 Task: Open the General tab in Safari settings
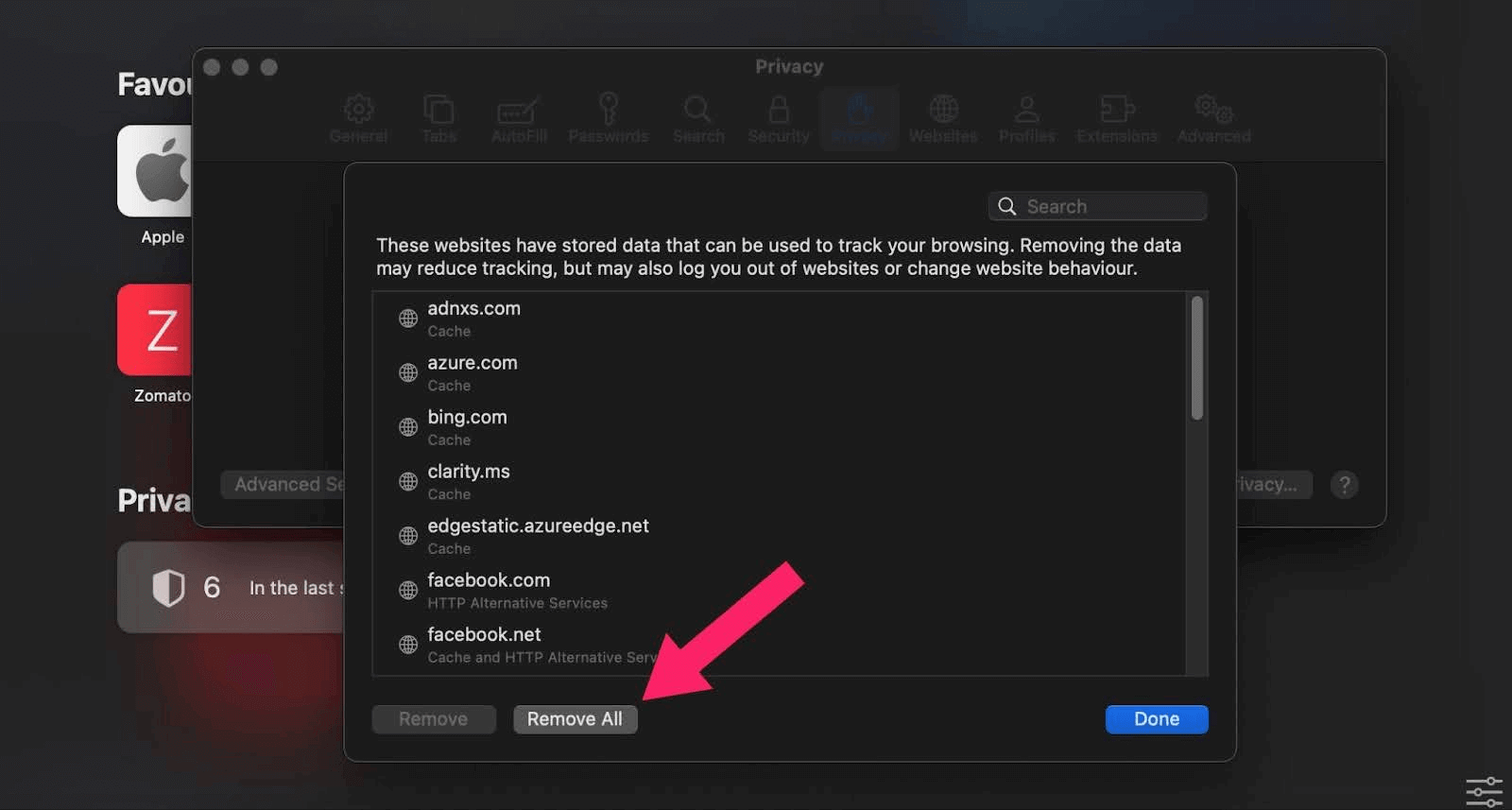358,119
